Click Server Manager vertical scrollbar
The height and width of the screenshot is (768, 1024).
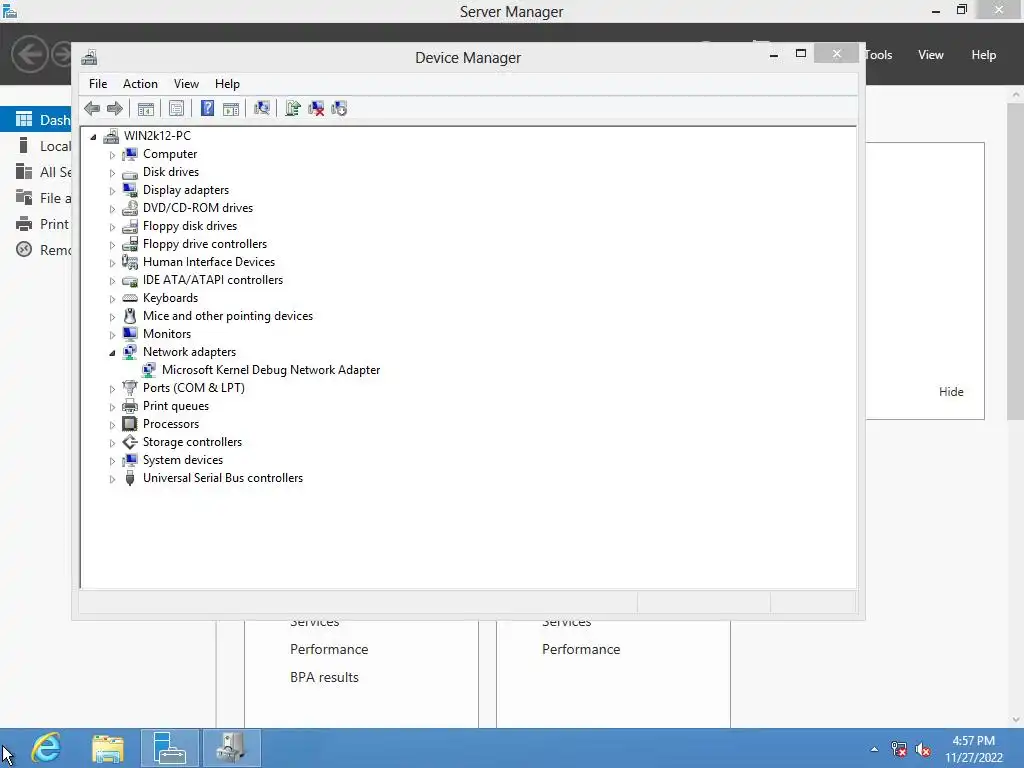[x=1016, y=261]
